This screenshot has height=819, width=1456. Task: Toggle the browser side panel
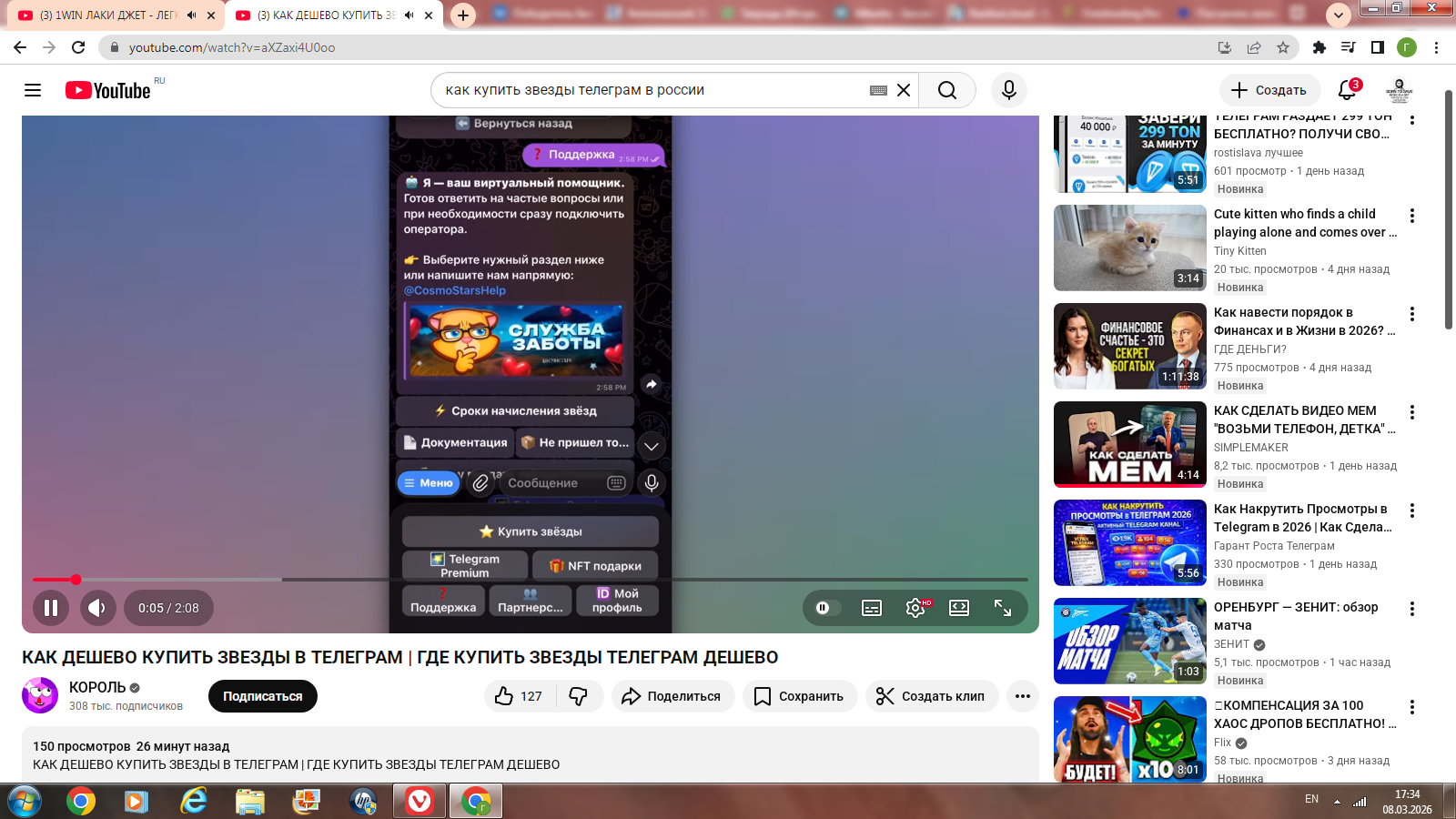point(1378,47)
